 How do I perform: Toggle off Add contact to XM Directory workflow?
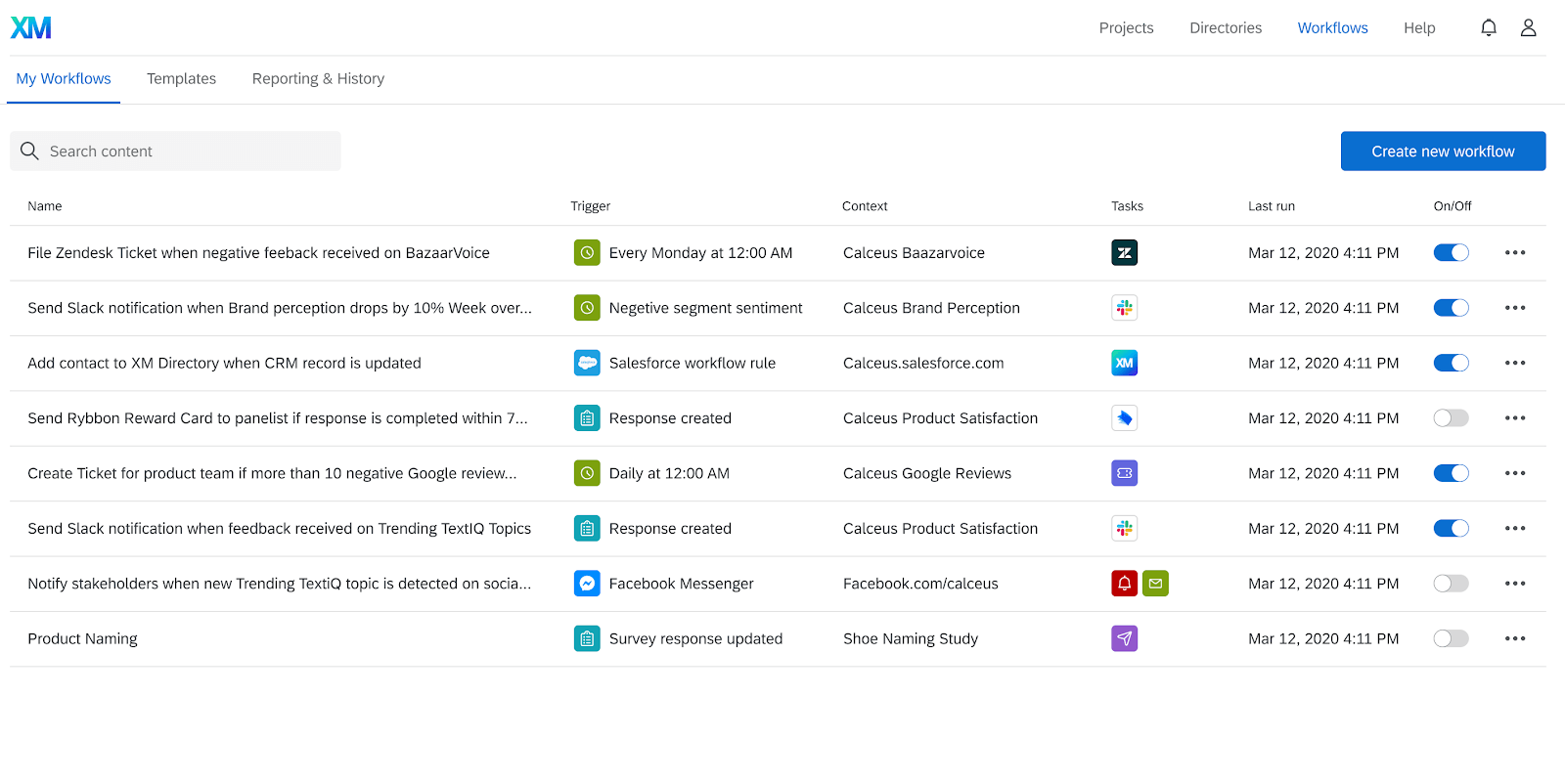point(1452,363)
